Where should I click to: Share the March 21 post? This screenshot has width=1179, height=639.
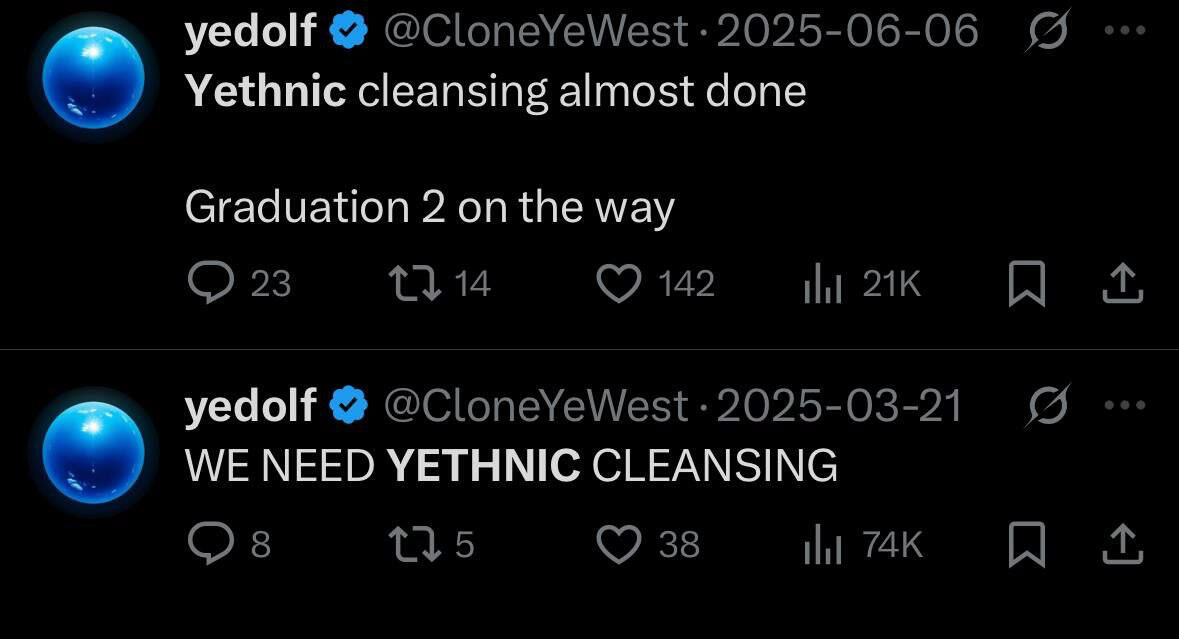(x=1121, y=545)
